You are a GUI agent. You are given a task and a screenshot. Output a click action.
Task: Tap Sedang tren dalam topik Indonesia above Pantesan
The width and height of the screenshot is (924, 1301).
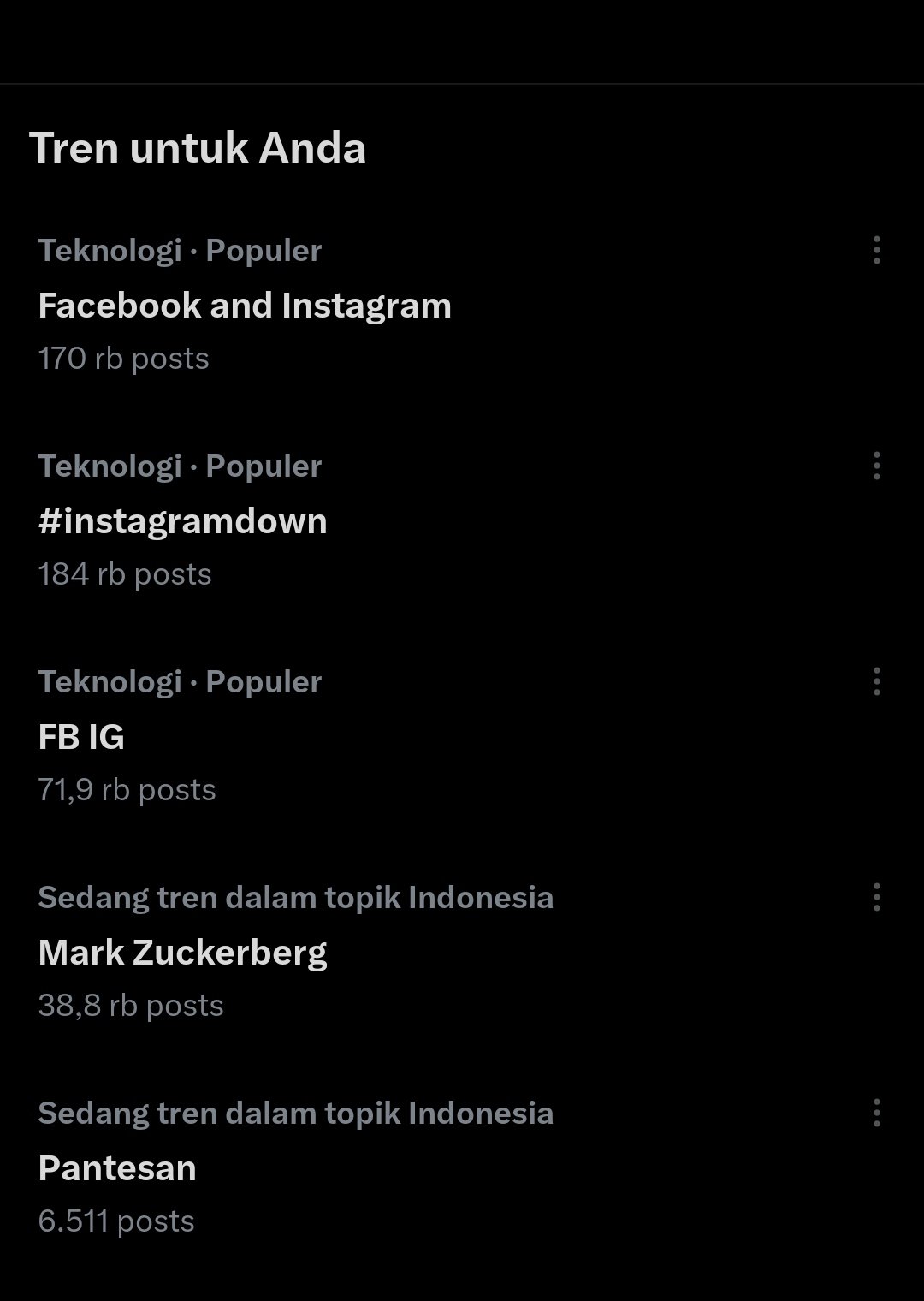(x=296, y=1114)
